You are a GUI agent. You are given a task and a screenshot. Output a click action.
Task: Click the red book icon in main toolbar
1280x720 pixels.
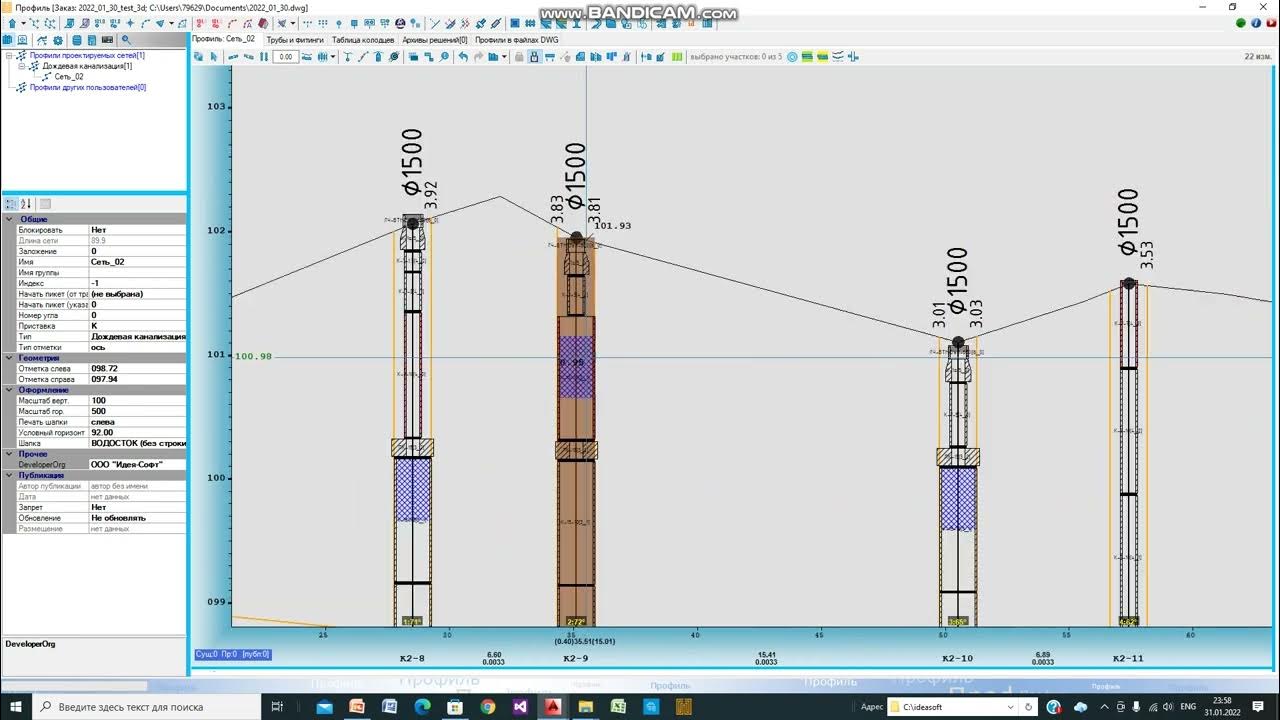pos(263,22)
